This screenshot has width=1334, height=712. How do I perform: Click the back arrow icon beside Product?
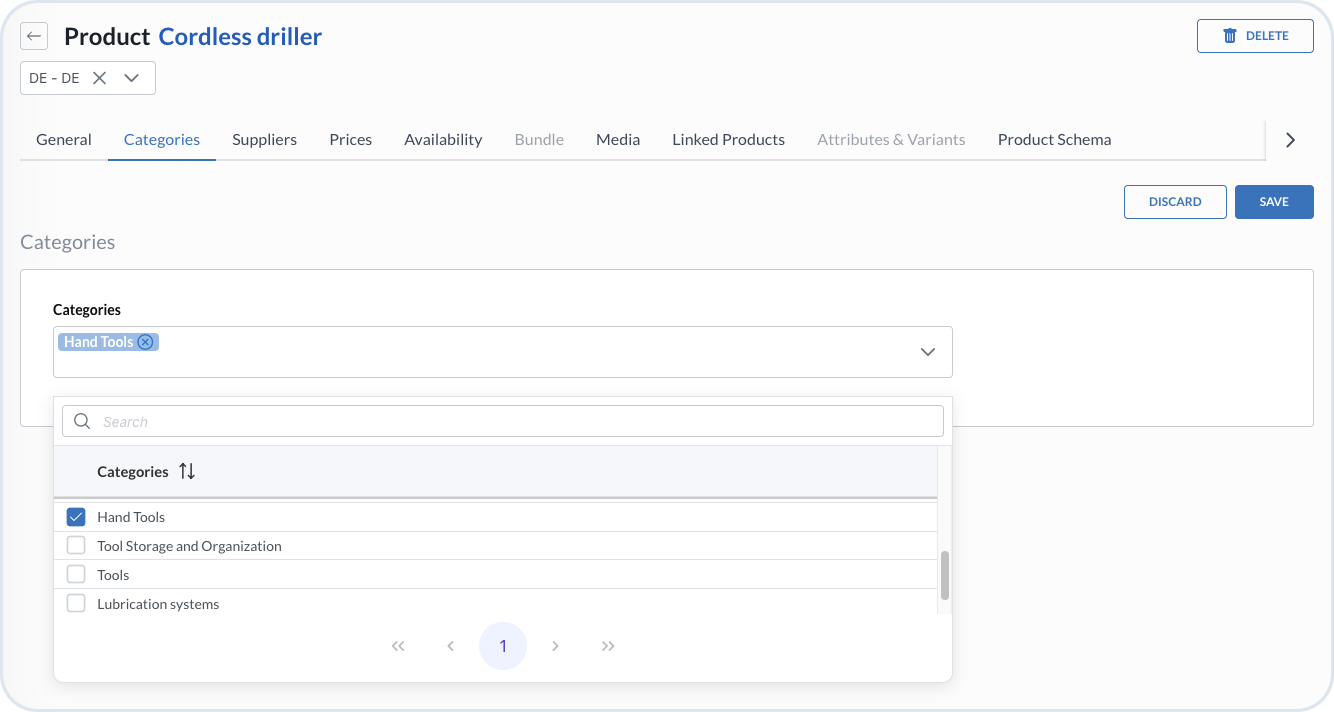(x=34, y=37)
